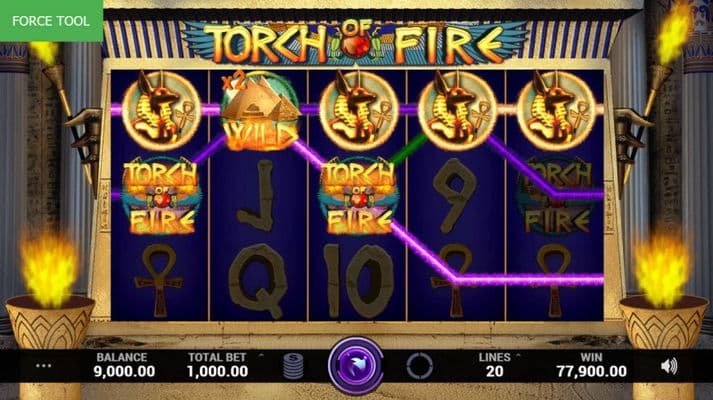Select the Anubis symbol on first reel

point(161,110)
